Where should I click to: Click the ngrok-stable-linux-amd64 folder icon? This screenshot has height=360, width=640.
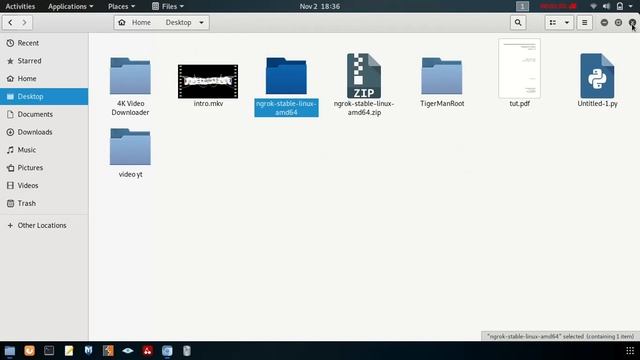[286, 76]
